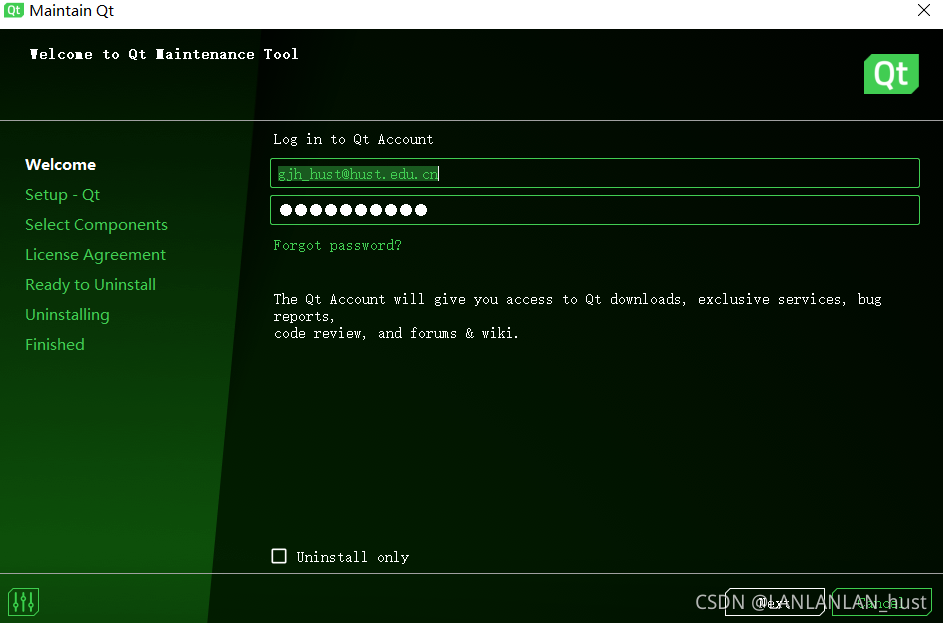Click the Qt Account description paragraph
Screen dimensions: 943x623
tap(577, 316)
